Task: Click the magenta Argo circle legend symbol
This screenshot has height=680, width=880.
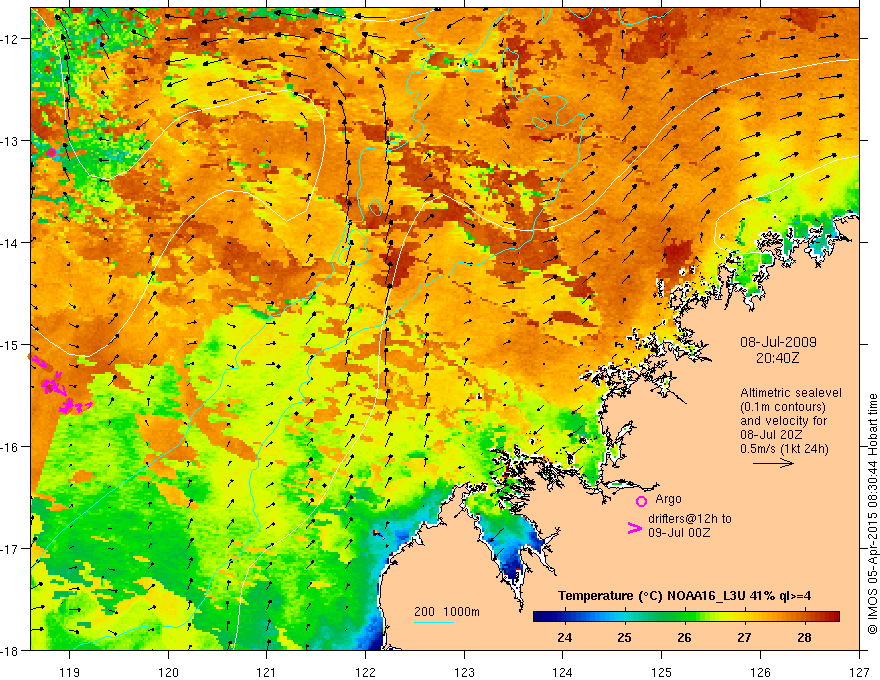Action: point(641,501)
